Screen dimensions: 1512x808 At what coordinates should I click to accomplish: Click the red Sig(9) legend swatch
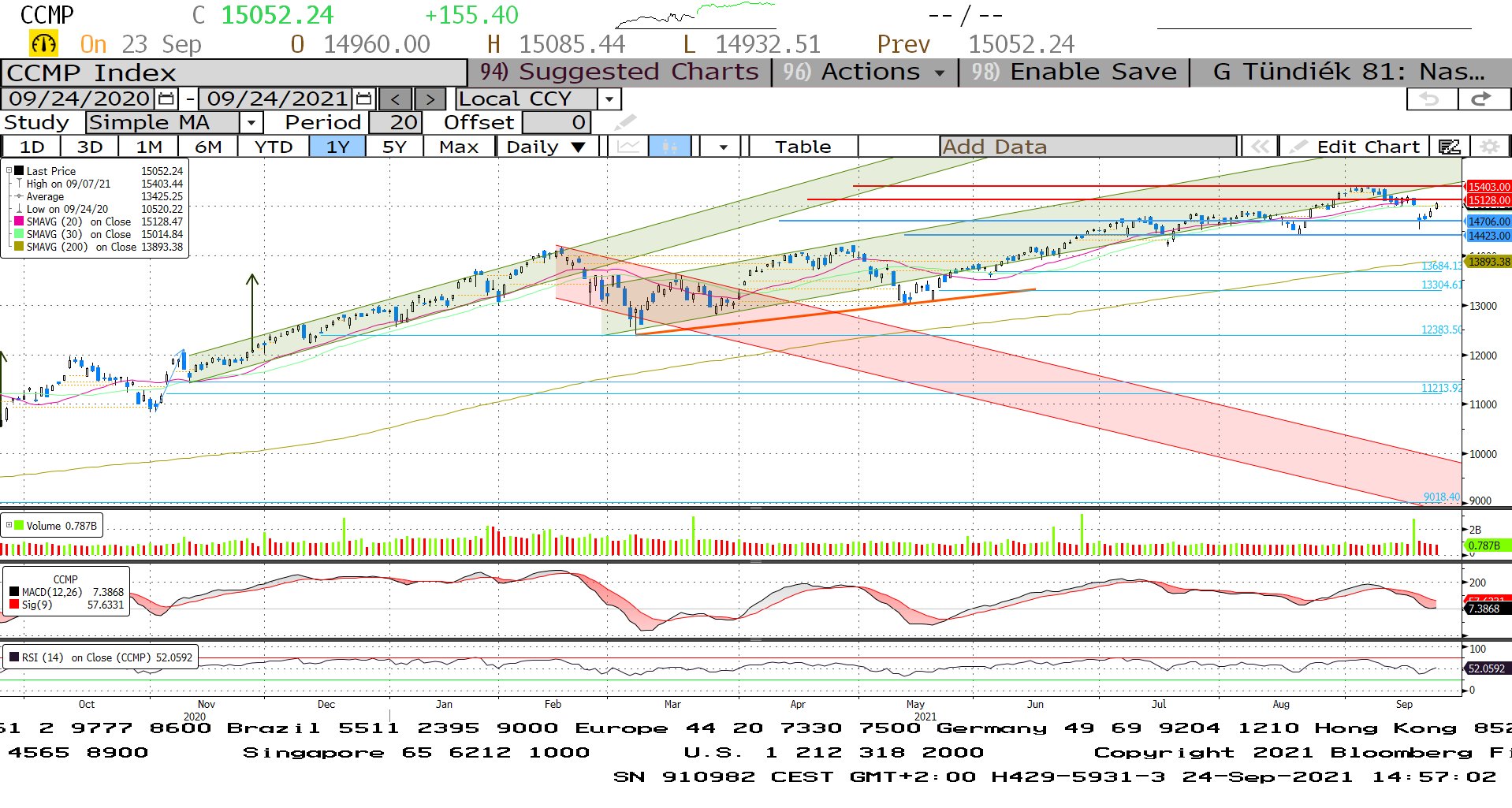[14, 605]
